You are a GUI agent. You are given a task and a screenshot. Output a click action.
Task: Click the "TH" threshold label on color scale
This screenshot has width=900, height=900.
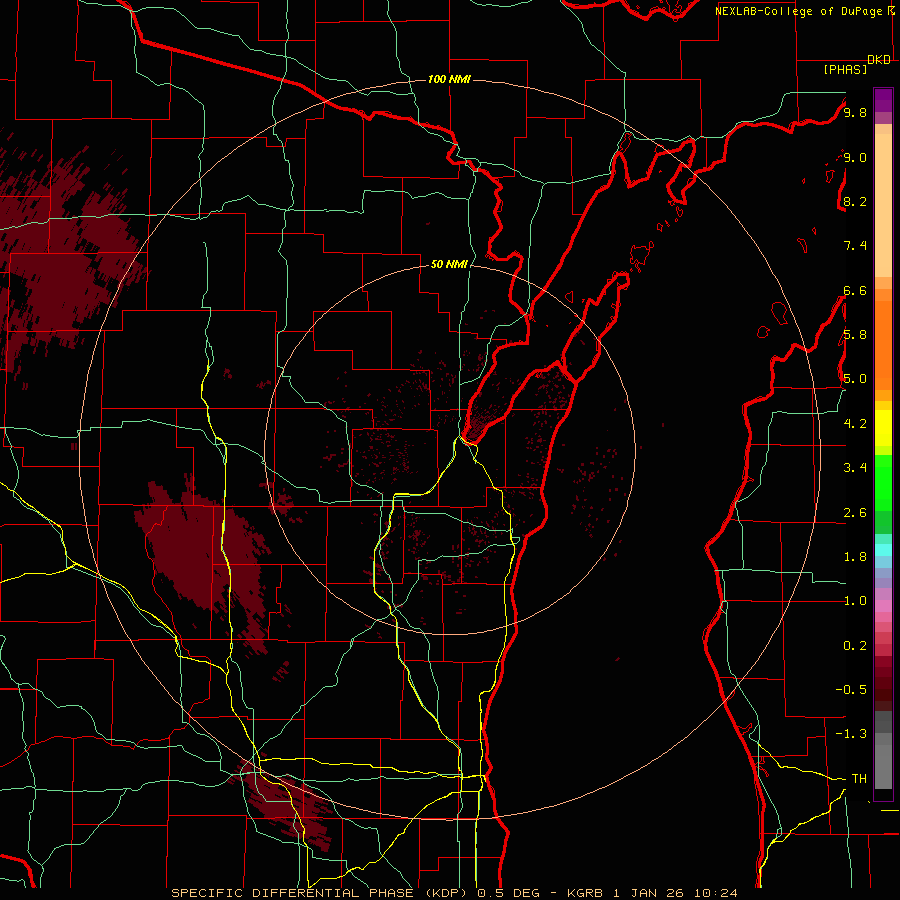(x=859, y=779)
